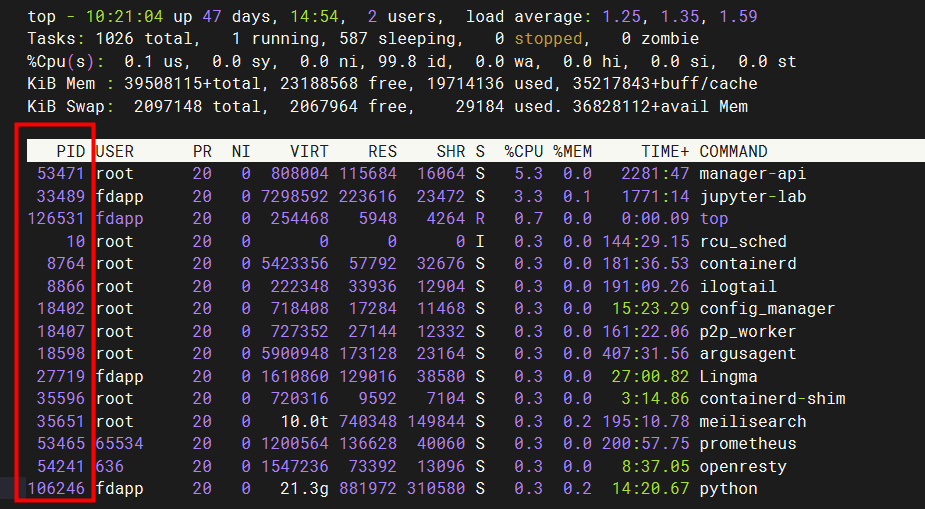Click PID 18598 in the list
Screen dimensions: 925x509
click(61, 354)
